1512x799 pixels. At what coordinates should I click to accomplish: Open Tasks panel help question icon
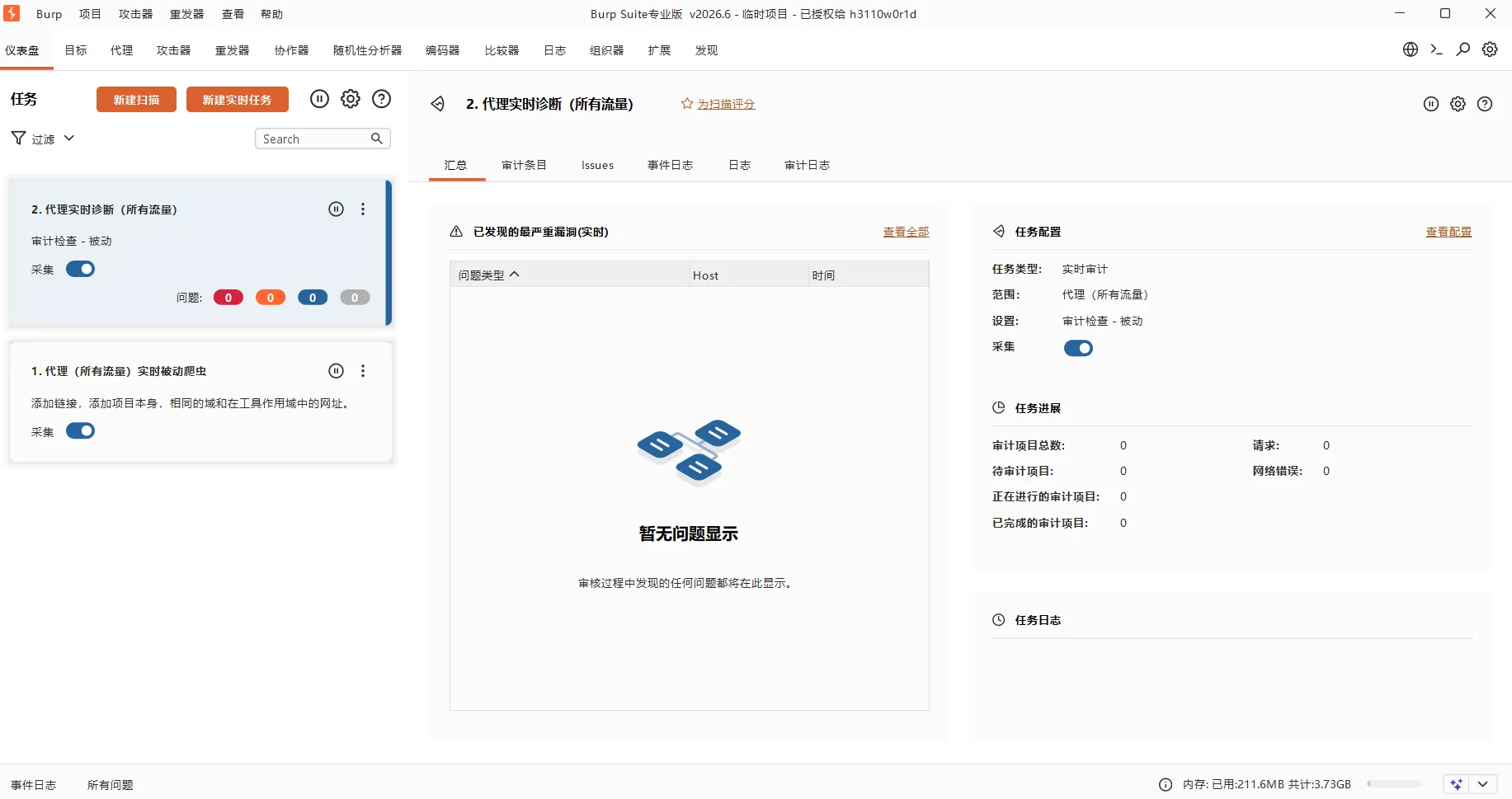click(381, 99)
